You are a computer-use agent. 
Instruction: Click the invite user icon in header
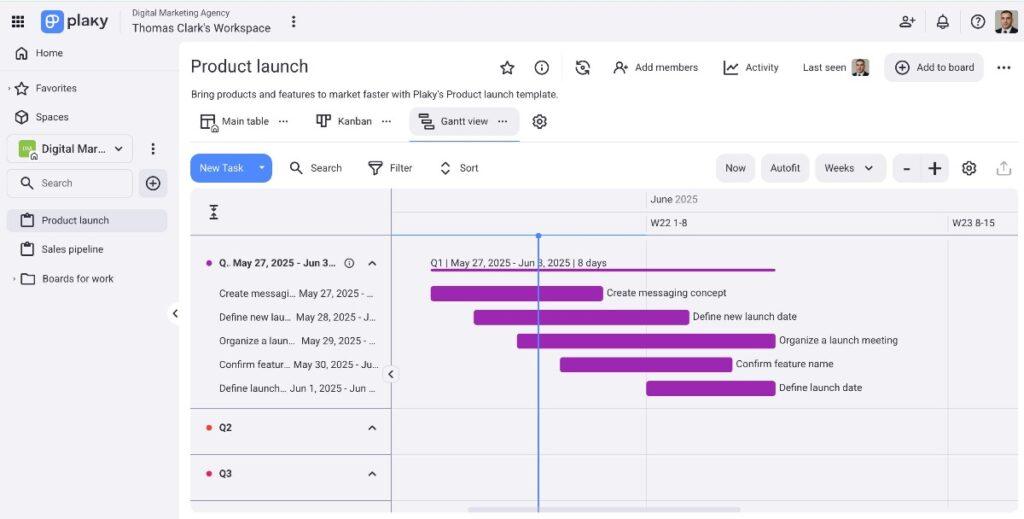click(907, 22)
